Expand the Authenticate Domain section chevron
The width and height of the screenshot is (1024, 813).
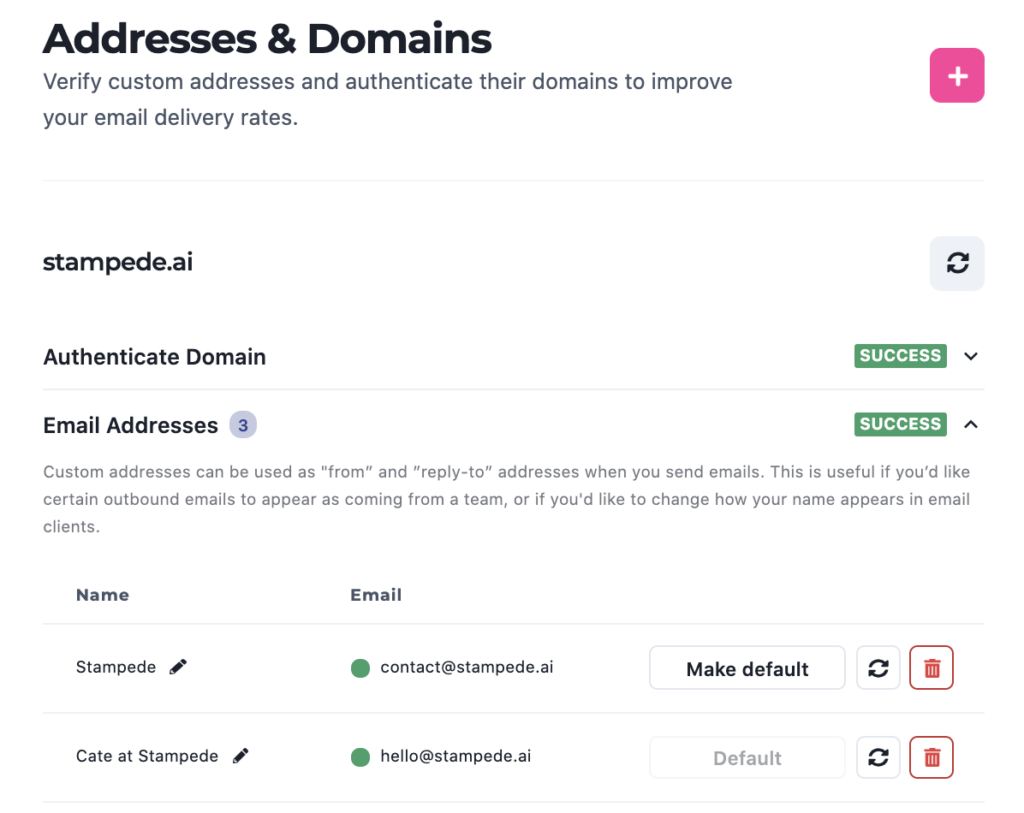(971, 356)
